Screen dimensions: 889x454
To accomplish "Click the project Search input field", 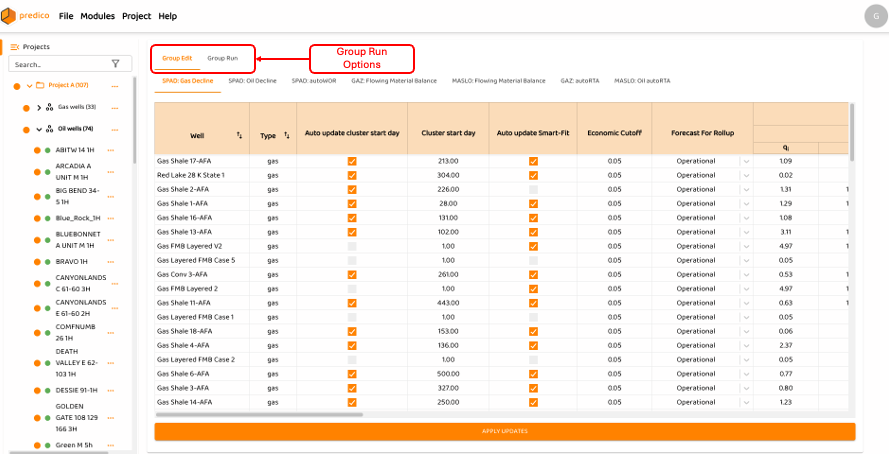I will click(x=58, y=64).
